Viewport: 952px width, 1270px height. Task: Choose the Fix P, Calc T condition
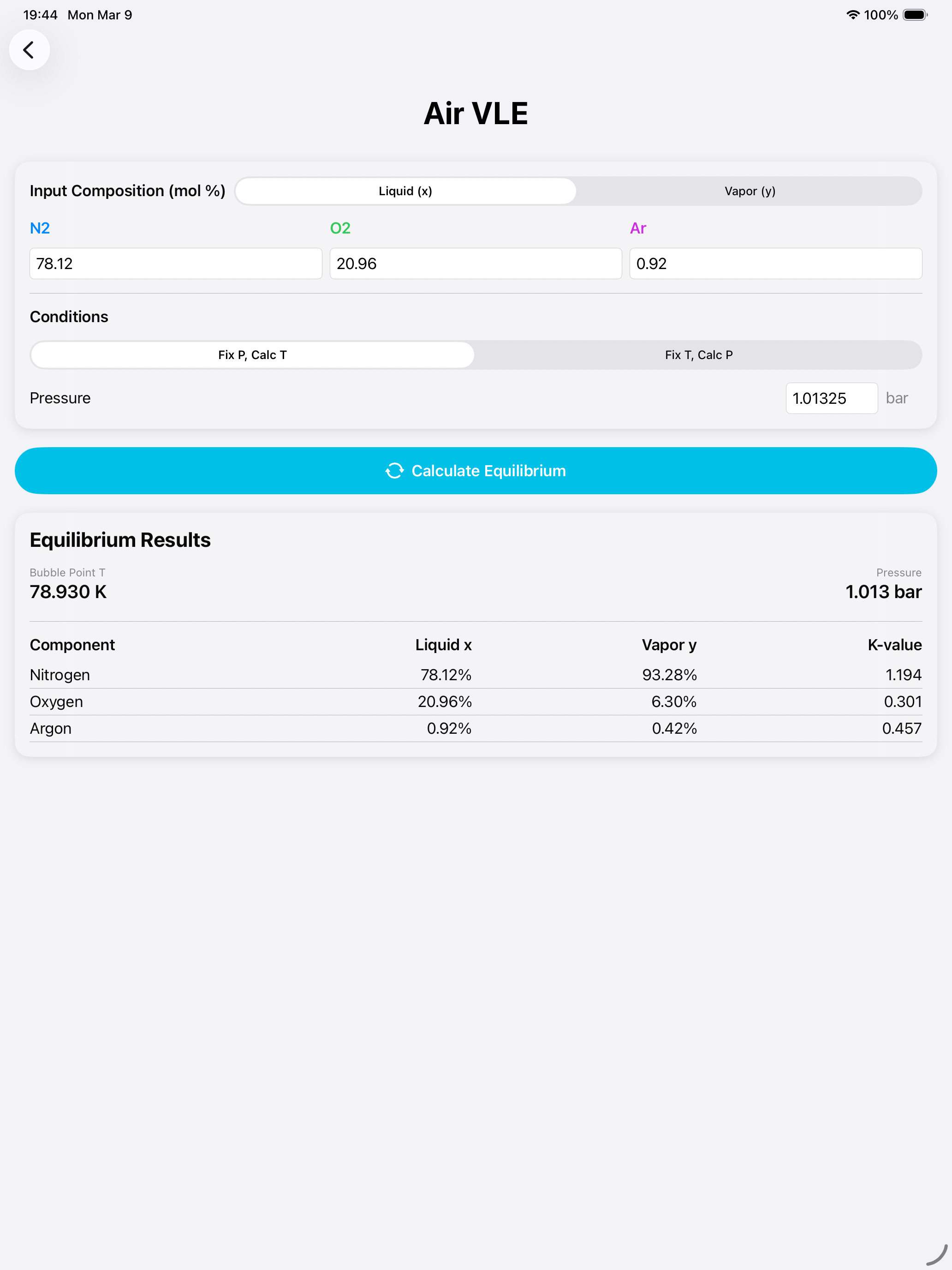tap(252, 355)
